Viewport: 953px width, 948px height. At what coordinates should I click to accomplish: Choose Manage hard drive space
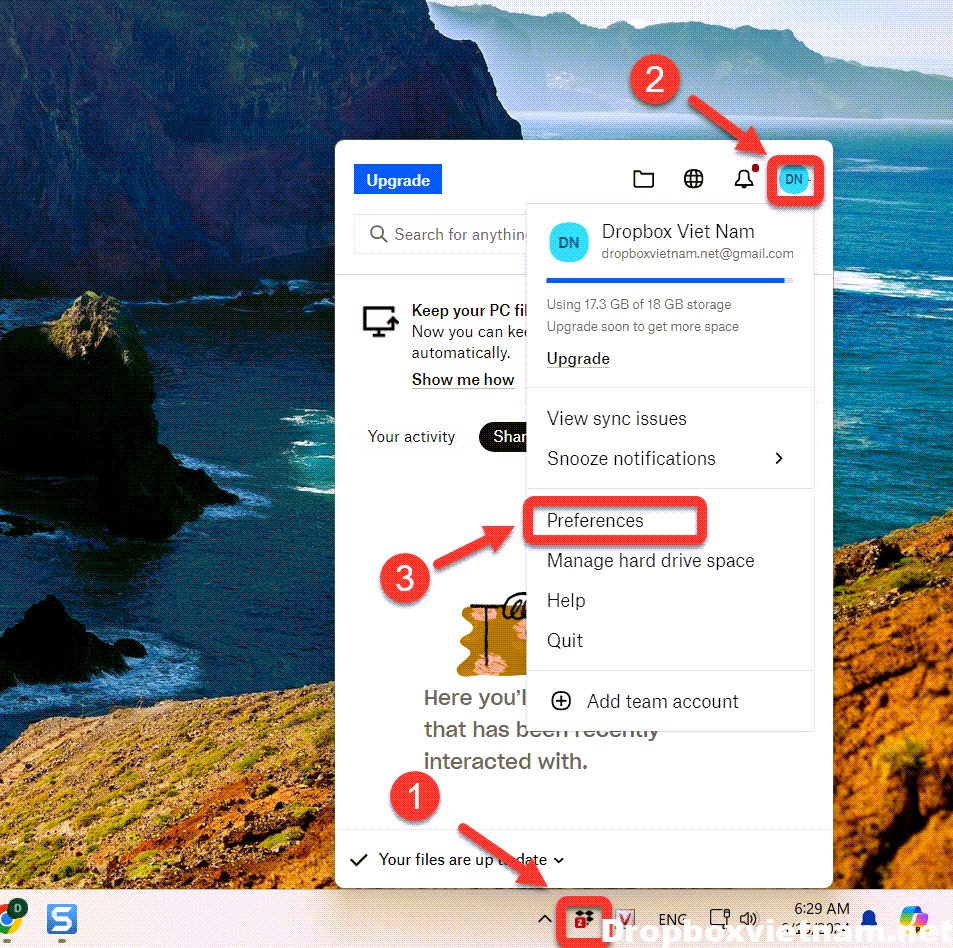tap(650, 561)
